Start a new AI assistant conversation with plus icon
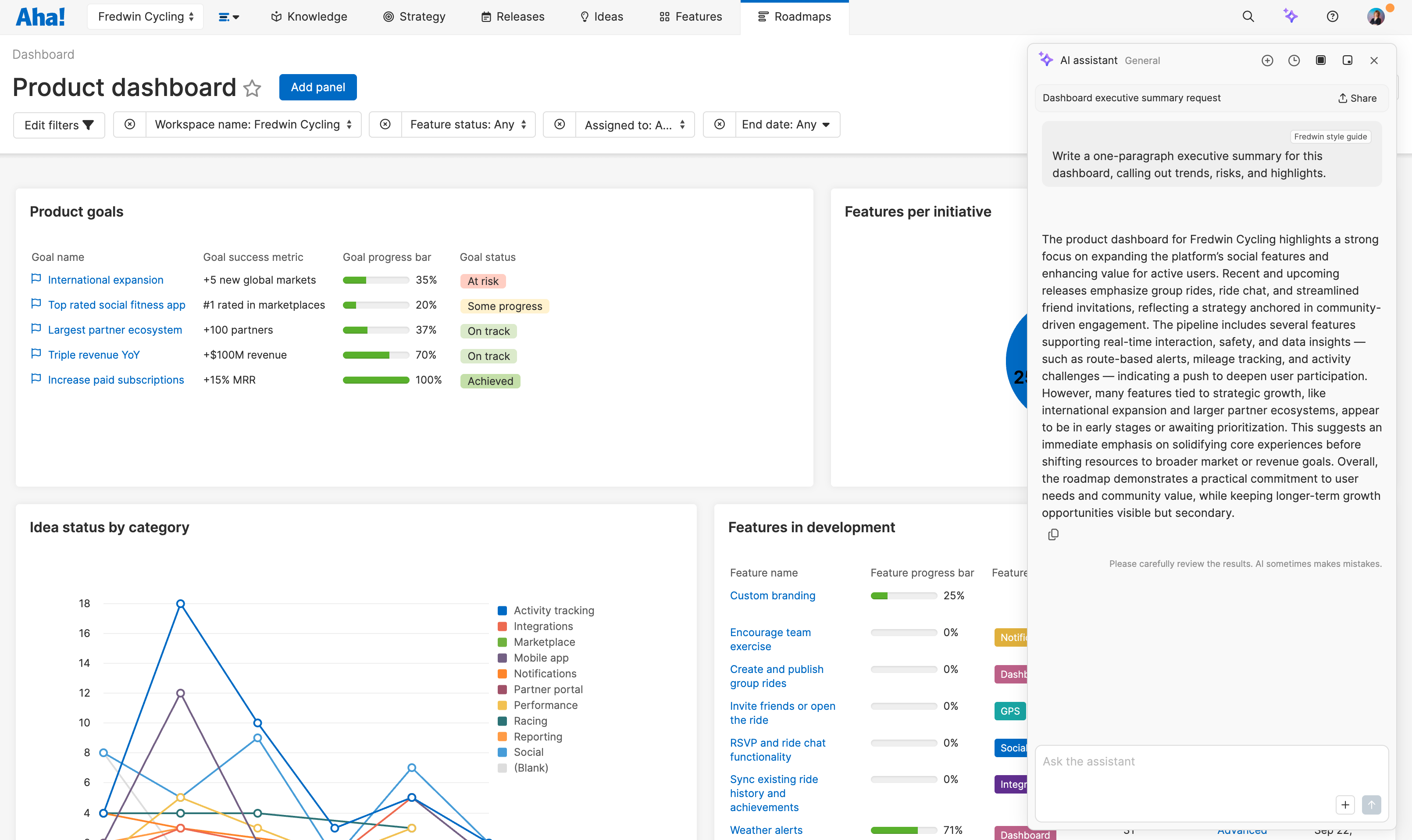This screenshot has height=840, width=1412. [1267, 60]
